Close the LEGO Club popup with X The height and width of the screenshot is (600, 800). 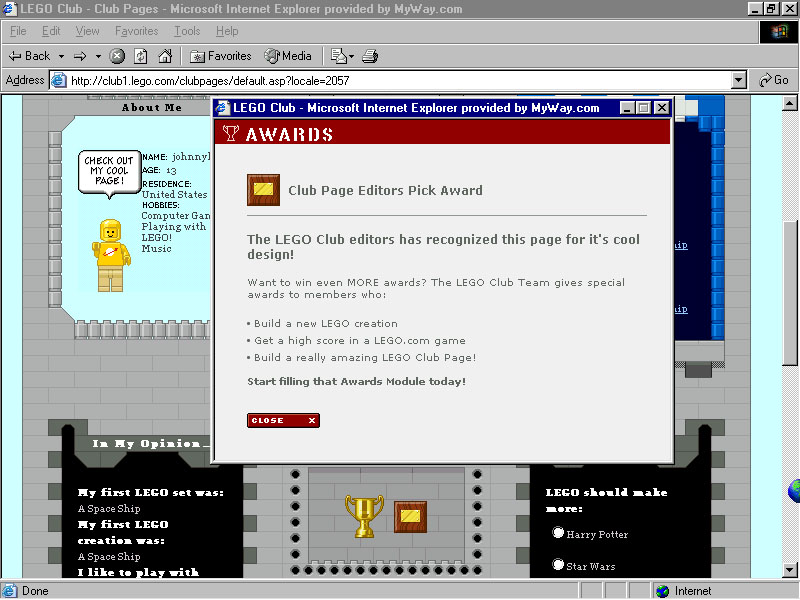(x=662, y=108)
